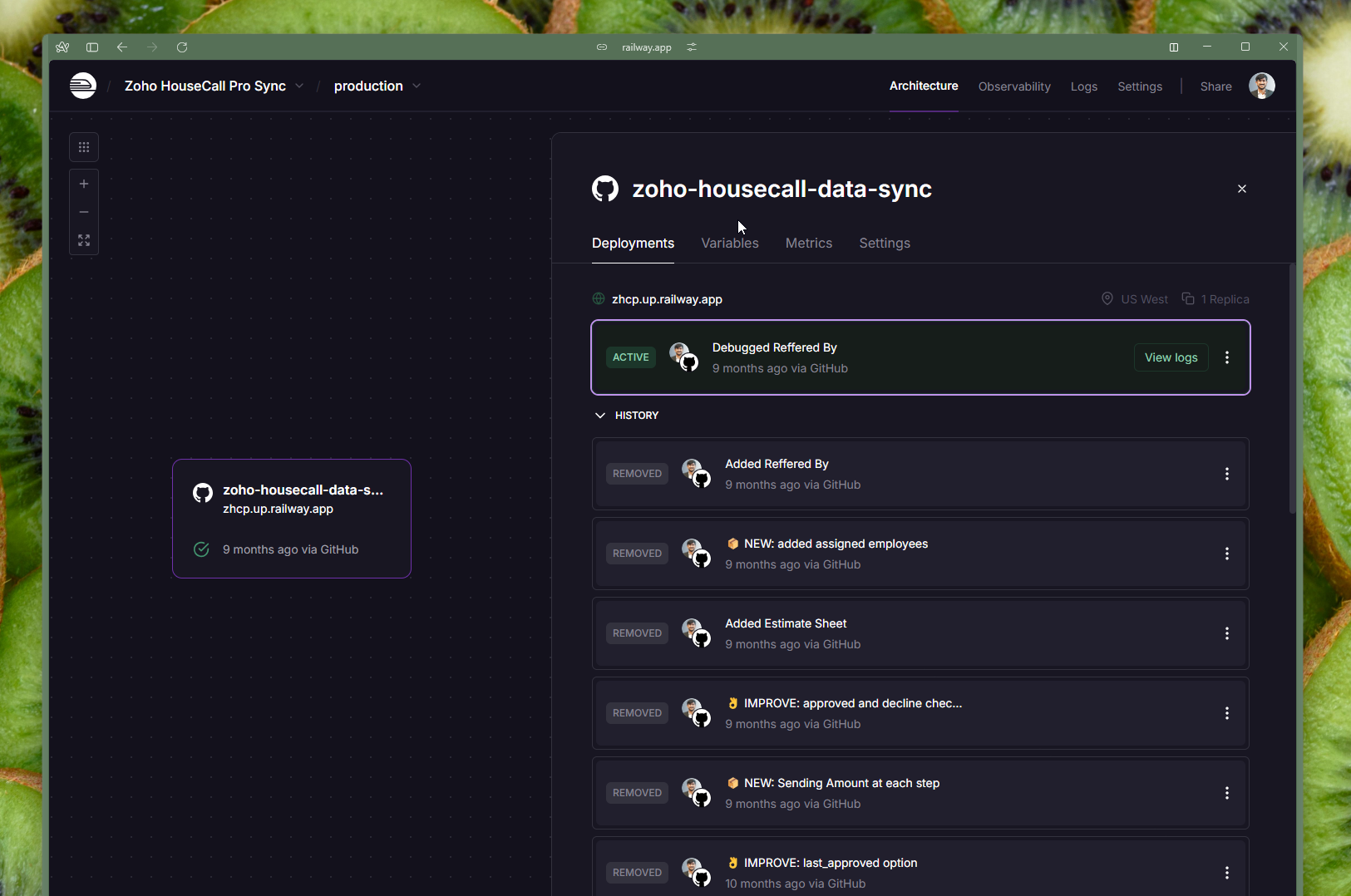This screenshot has height=896, width=1351.
Task: Click the panel vertical scrollbar
Action: [1292, 389]
